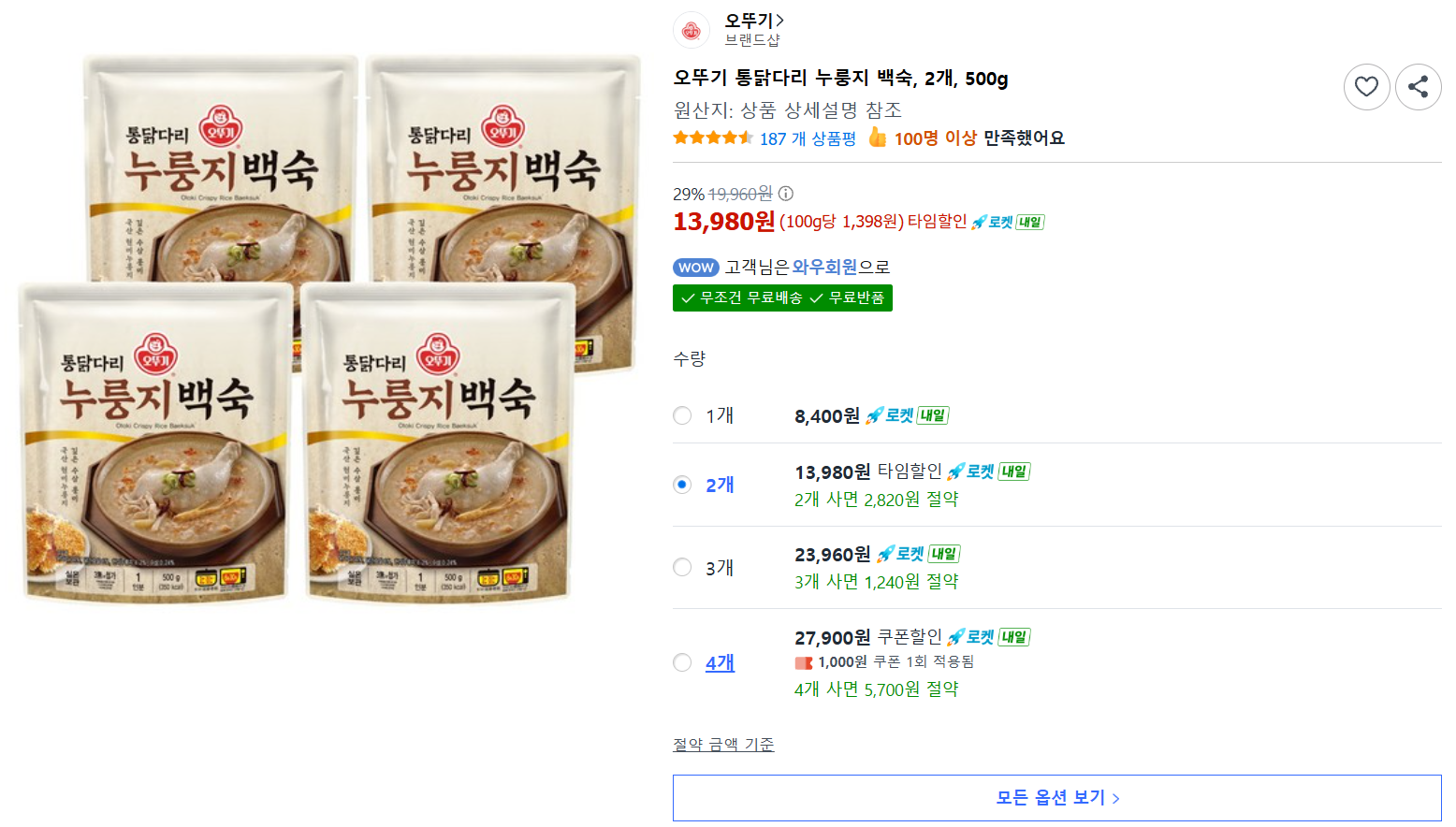Click the price info circle icon
This screenshot has height=827, width=1456.
point(786,194)
